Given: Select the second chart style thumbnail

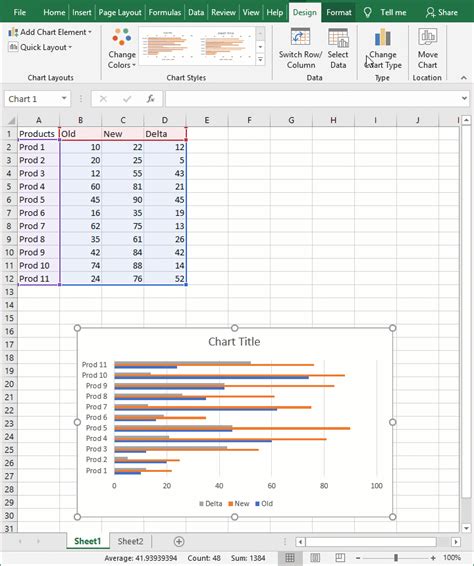Looking at the screenshot, I should [x=226, y=46].
